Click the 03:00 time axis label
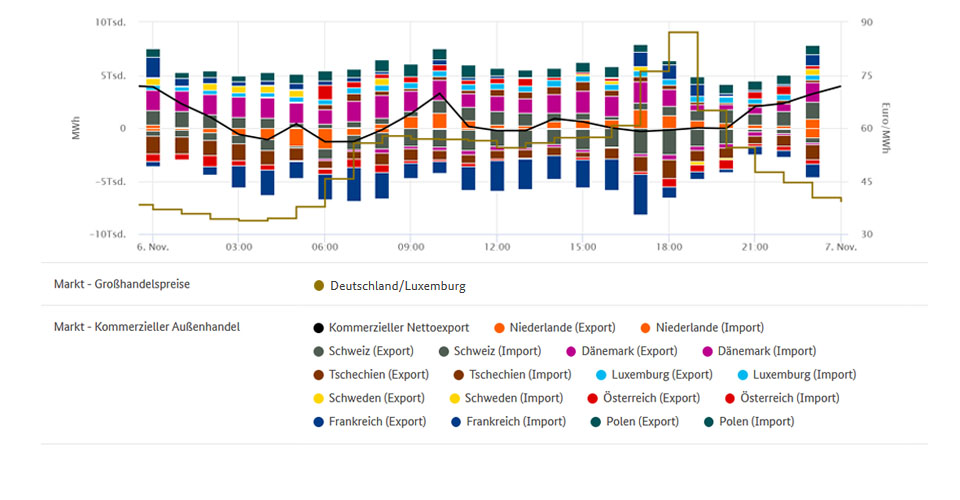 tap(239, 247)
